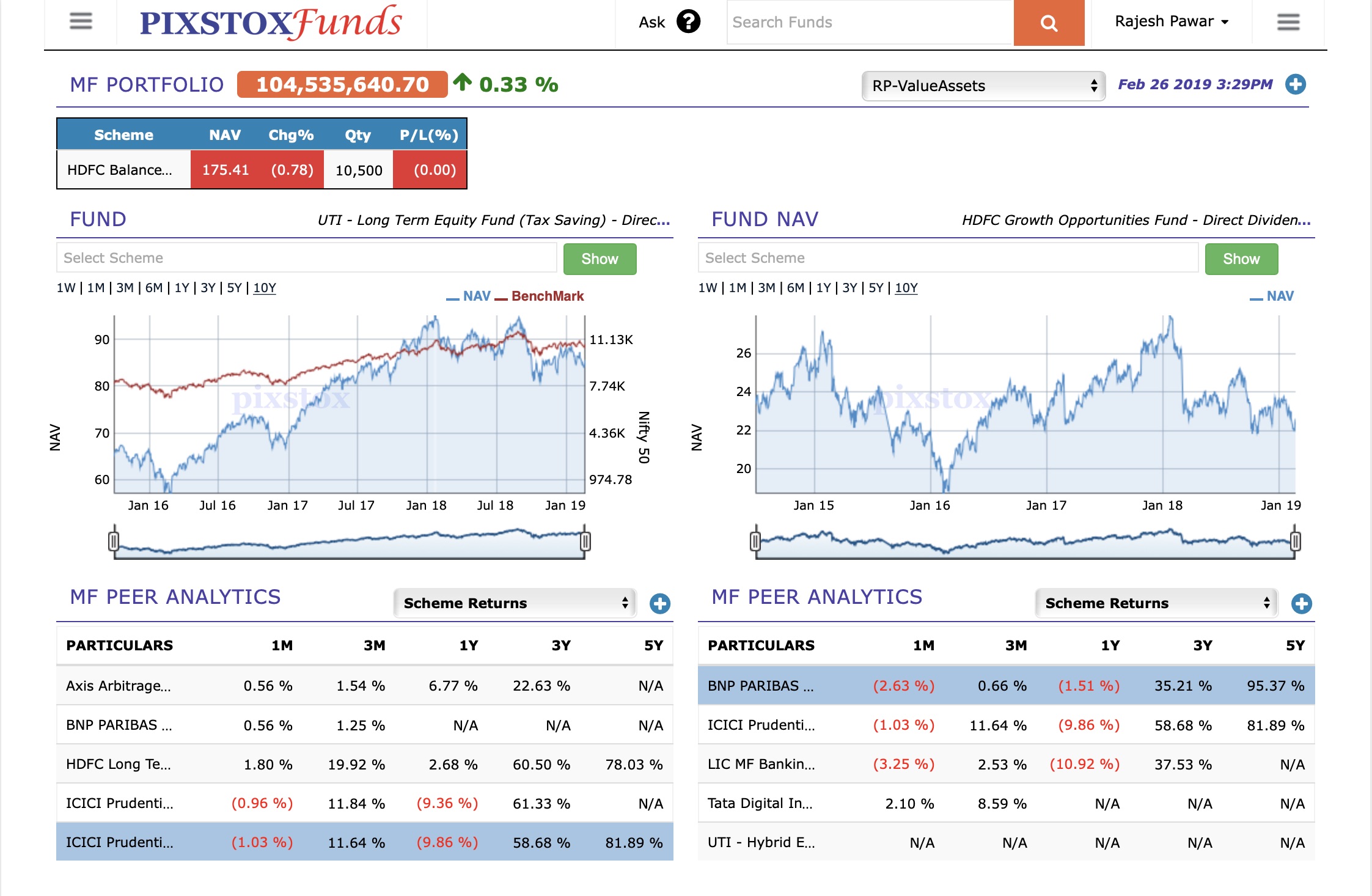Open the RP-ValueAssets portfolio selector
The height and width of the screenshot is (896, 1372).
[983, 86]
